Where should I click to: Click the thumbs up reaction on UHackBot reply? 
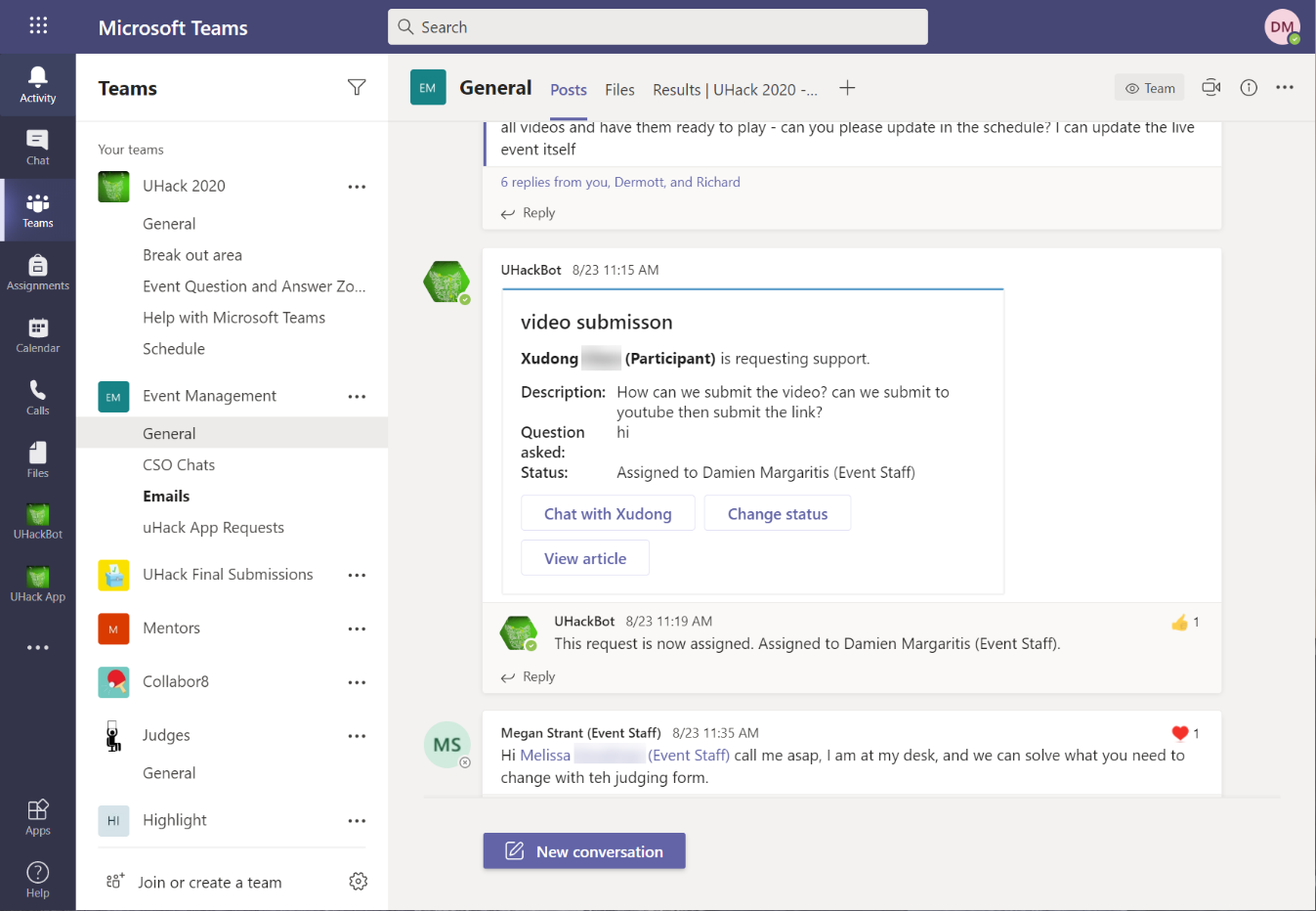click(x=1180, y=623)
